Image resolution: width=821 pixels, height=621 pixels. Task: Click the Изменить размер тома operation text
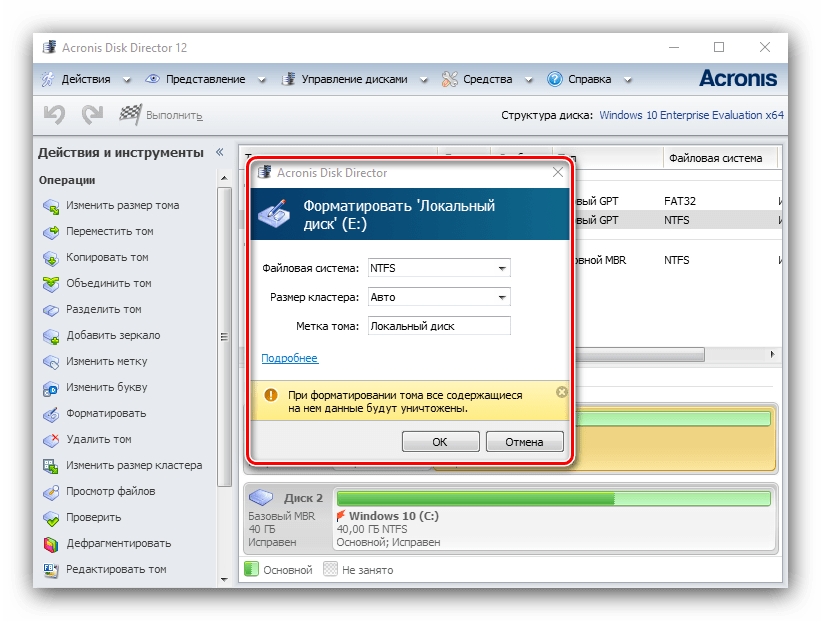[x=123, y=205]
